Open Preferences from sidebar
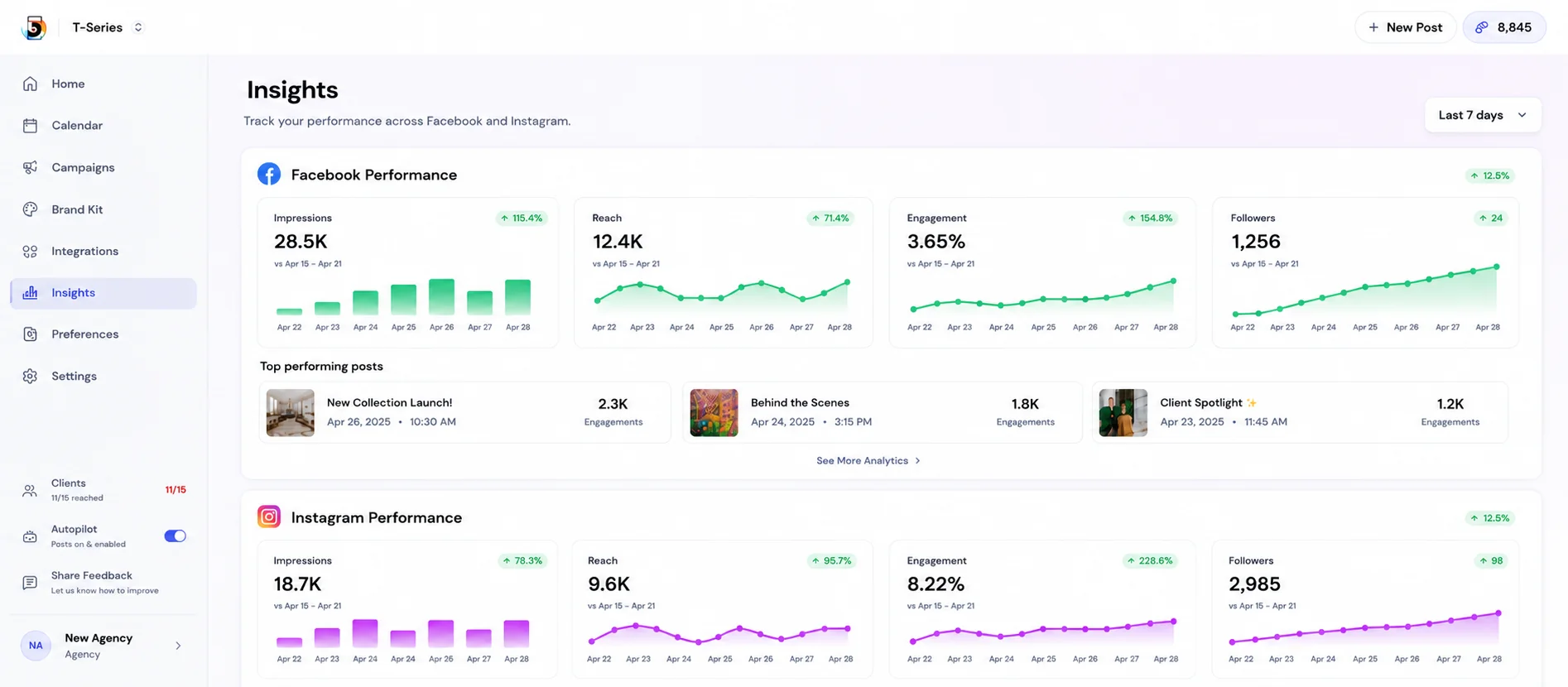 [x=84, y=334]
